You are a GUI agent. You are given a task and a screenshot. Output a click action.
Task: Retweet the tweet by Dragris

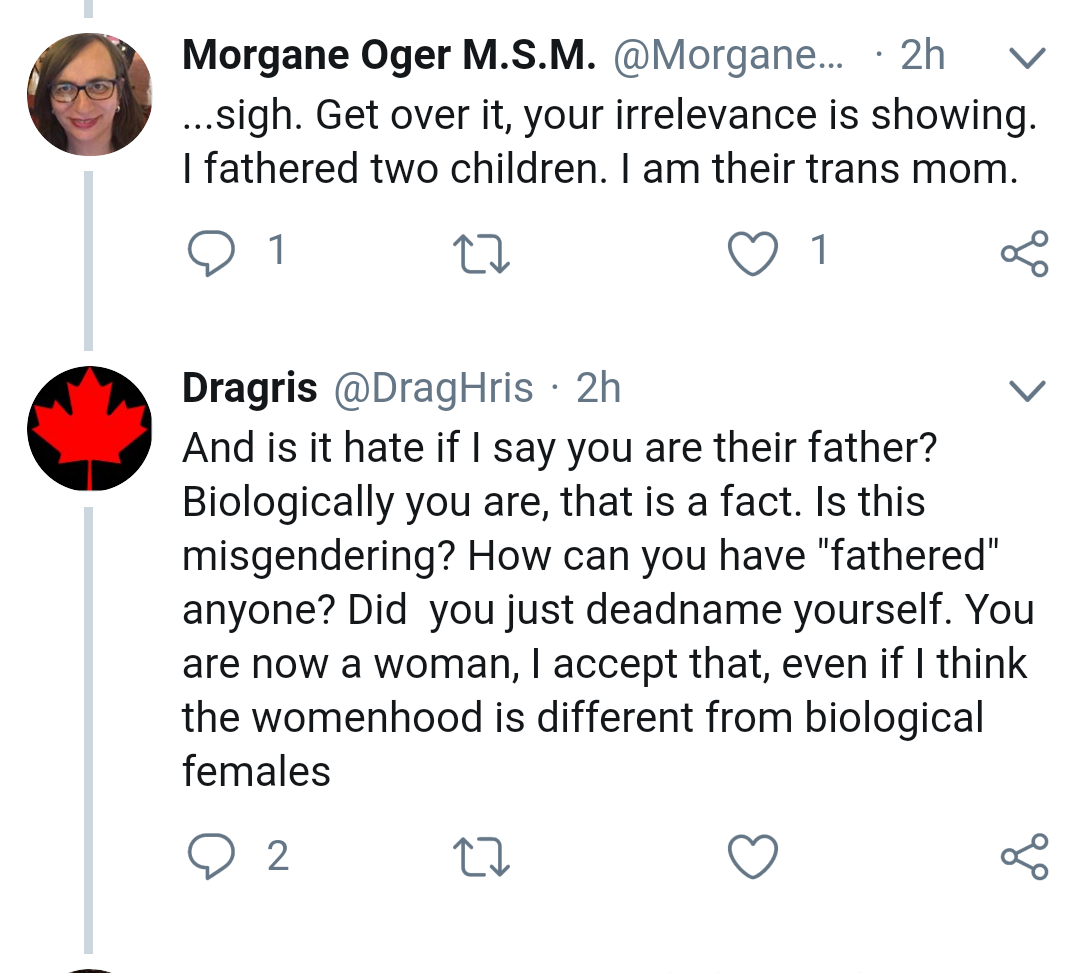pos(481,856)
